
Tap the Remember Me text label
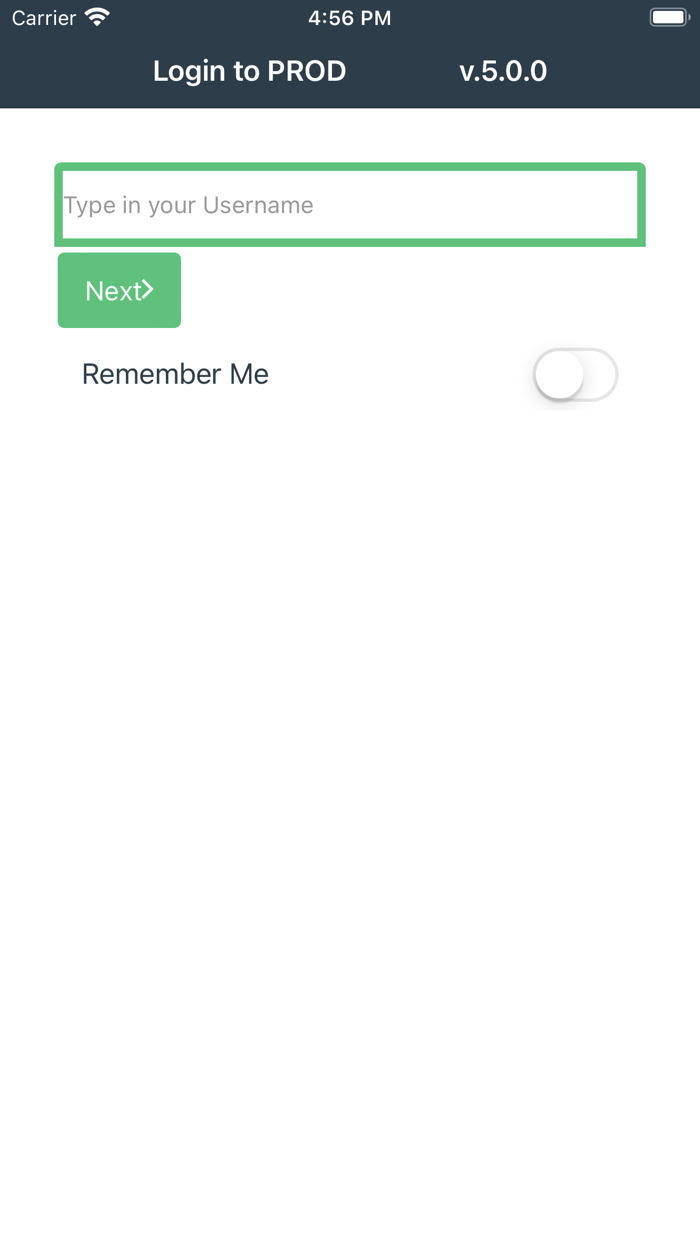[174, 374]
